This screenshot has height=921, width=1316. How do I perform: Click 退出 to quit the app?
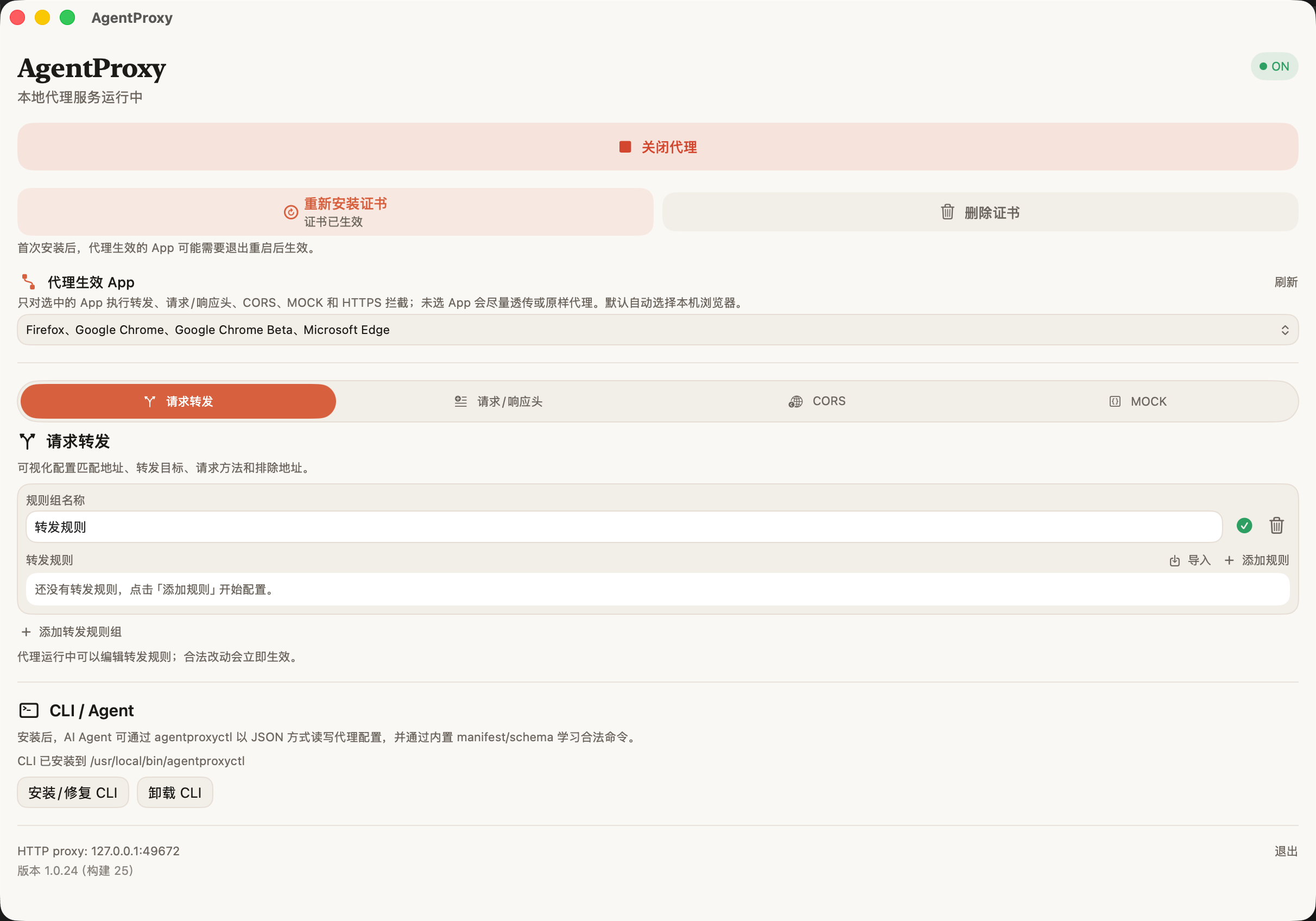click(x=1286, y=851)
